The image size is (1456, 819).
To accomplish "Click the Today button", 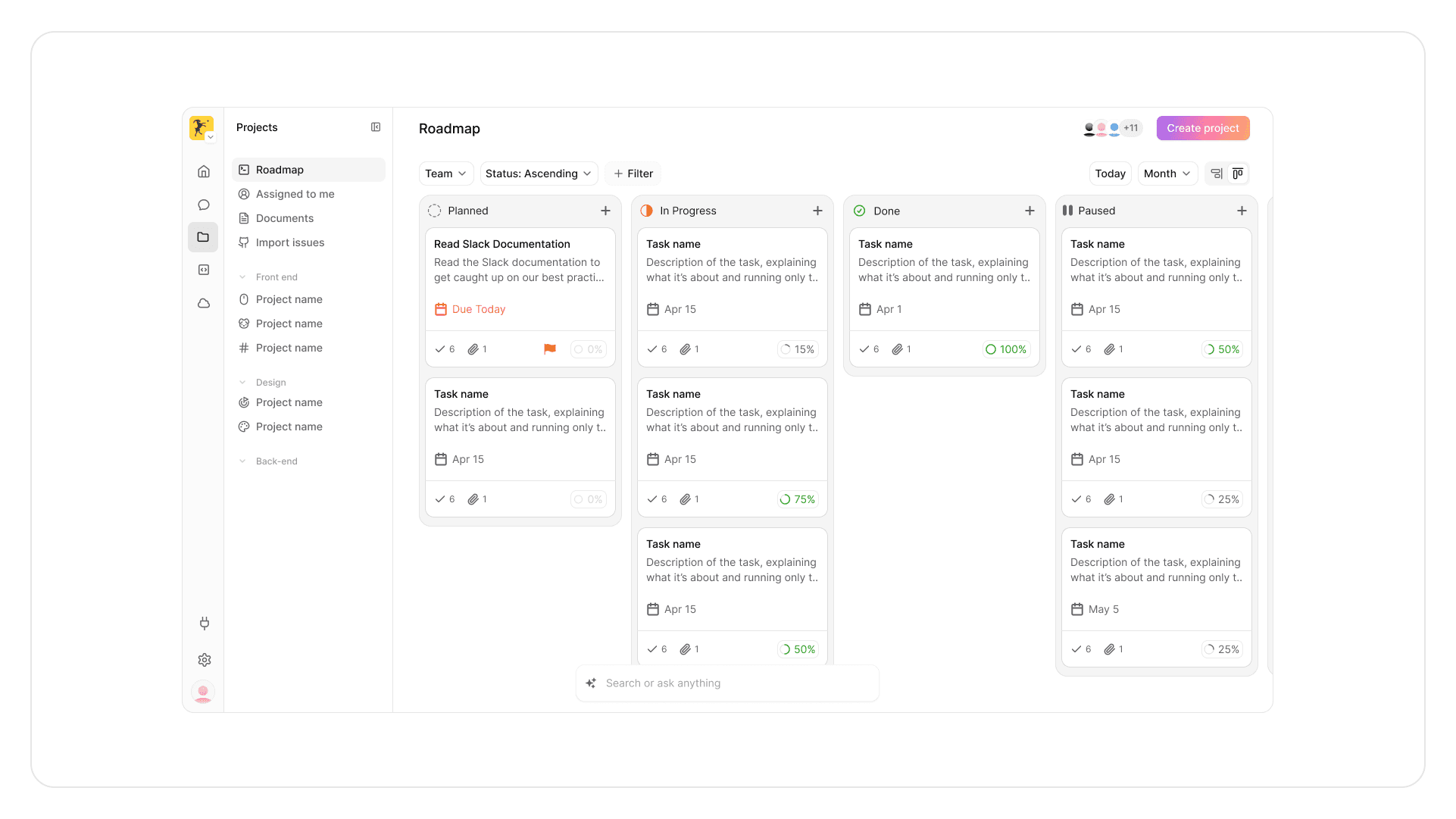I will [1110, 173].
